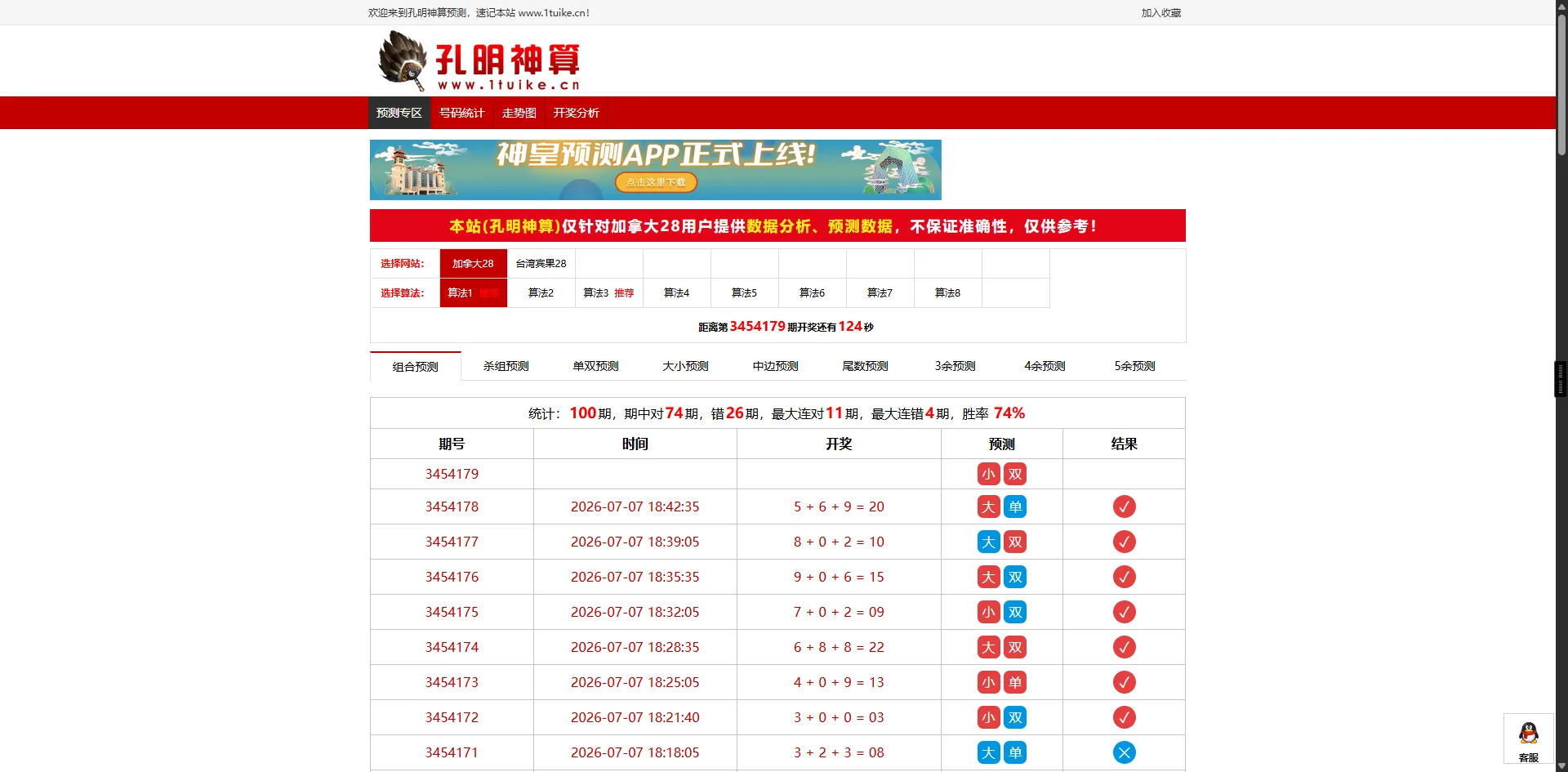Click the red disclaimer notice banner
The image size is (1568, 772).
(x=777, y=225)
